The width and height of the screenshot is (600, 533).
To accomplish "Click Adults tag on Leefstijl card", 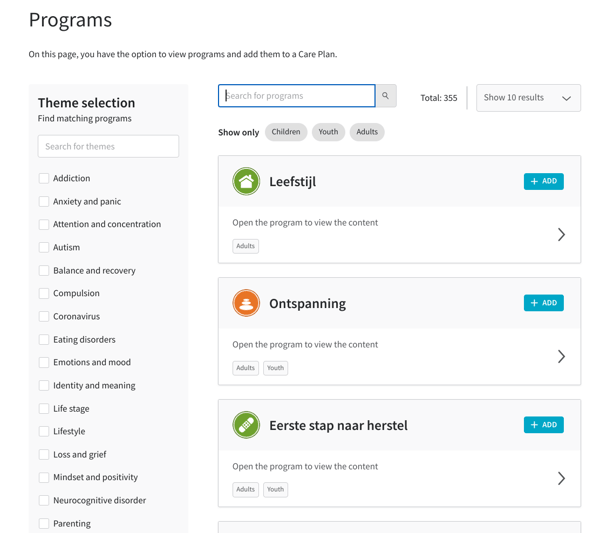I will pyautogui.click(x=245, y=246).
